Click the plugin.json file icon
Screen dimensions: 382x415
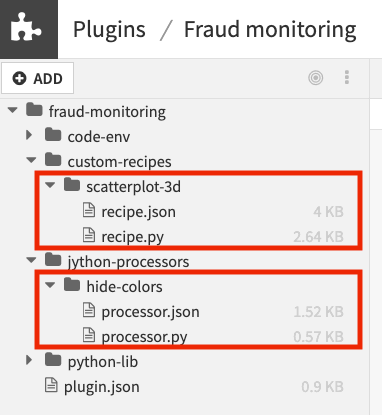(51, 385)
